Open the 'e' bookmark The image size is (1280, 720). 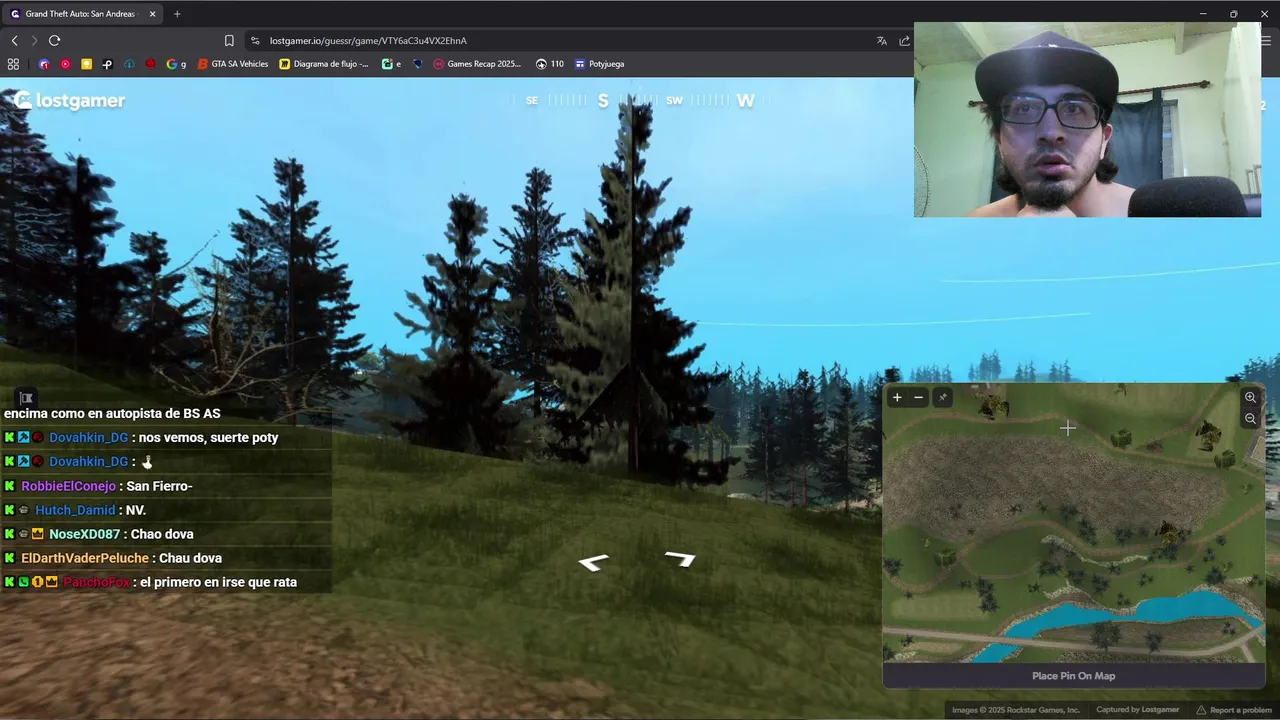coord(392,64)
